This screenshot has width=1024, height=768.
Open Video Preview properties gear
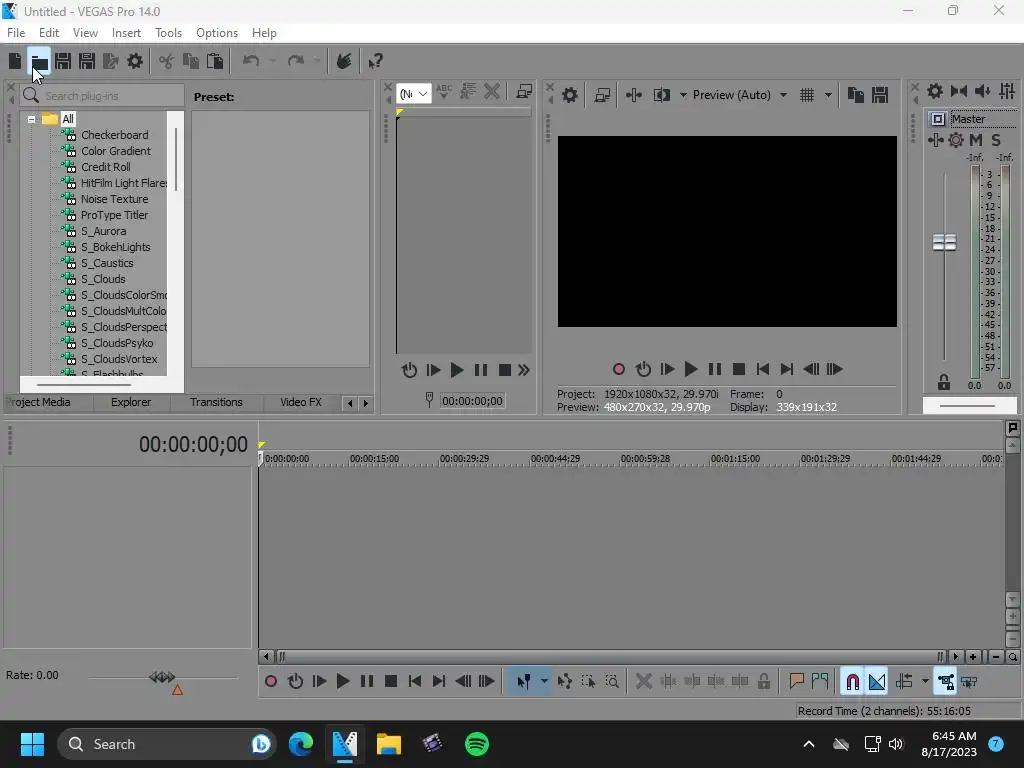click(x=570, y=95)
